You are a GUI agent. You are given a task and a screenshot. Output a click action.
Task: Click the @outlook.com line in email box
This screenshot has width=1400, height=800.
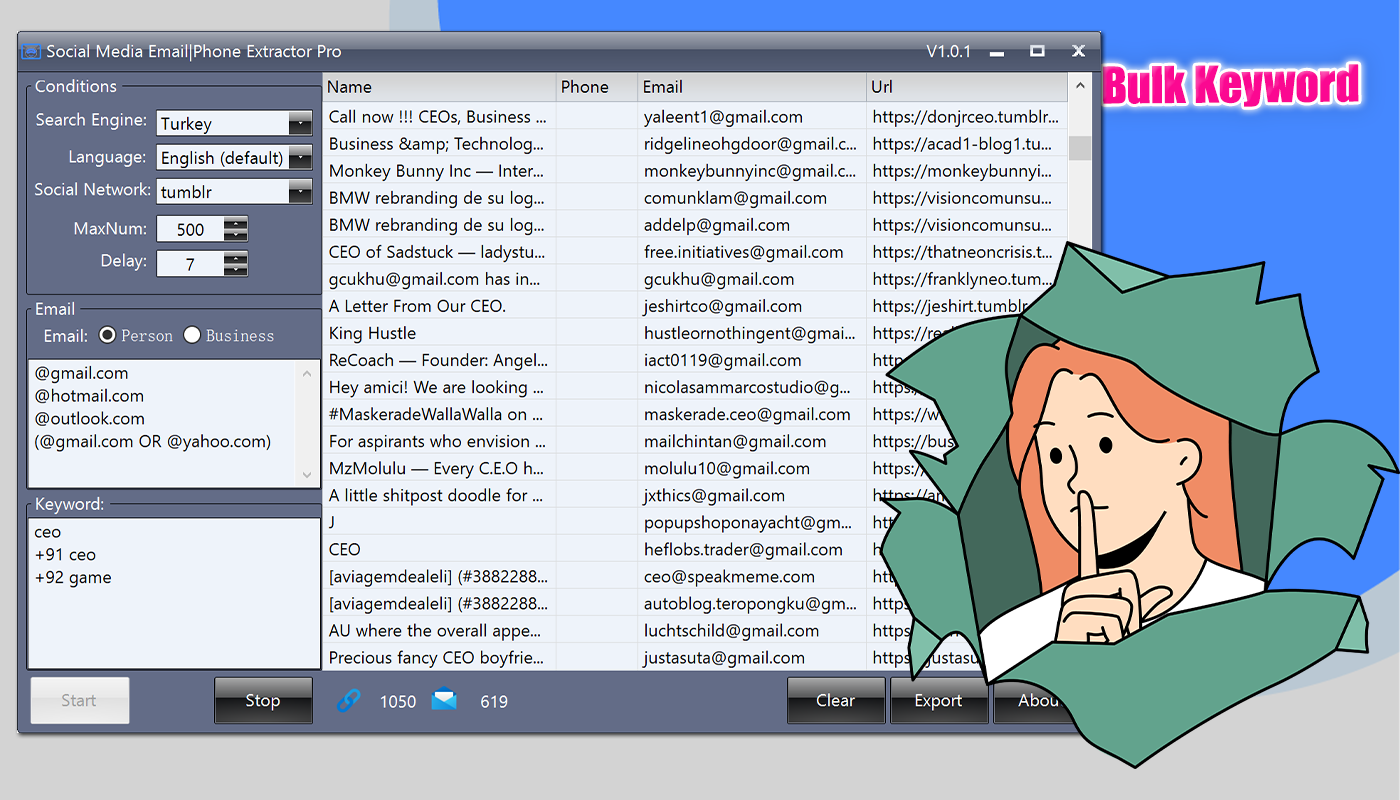[x=90, y=419]
